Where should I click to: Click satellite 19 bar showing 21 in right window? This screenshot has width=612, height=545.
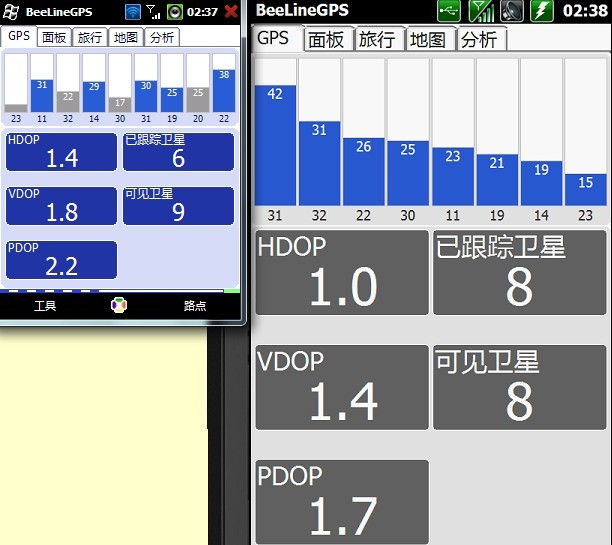(x=497, y=180)
